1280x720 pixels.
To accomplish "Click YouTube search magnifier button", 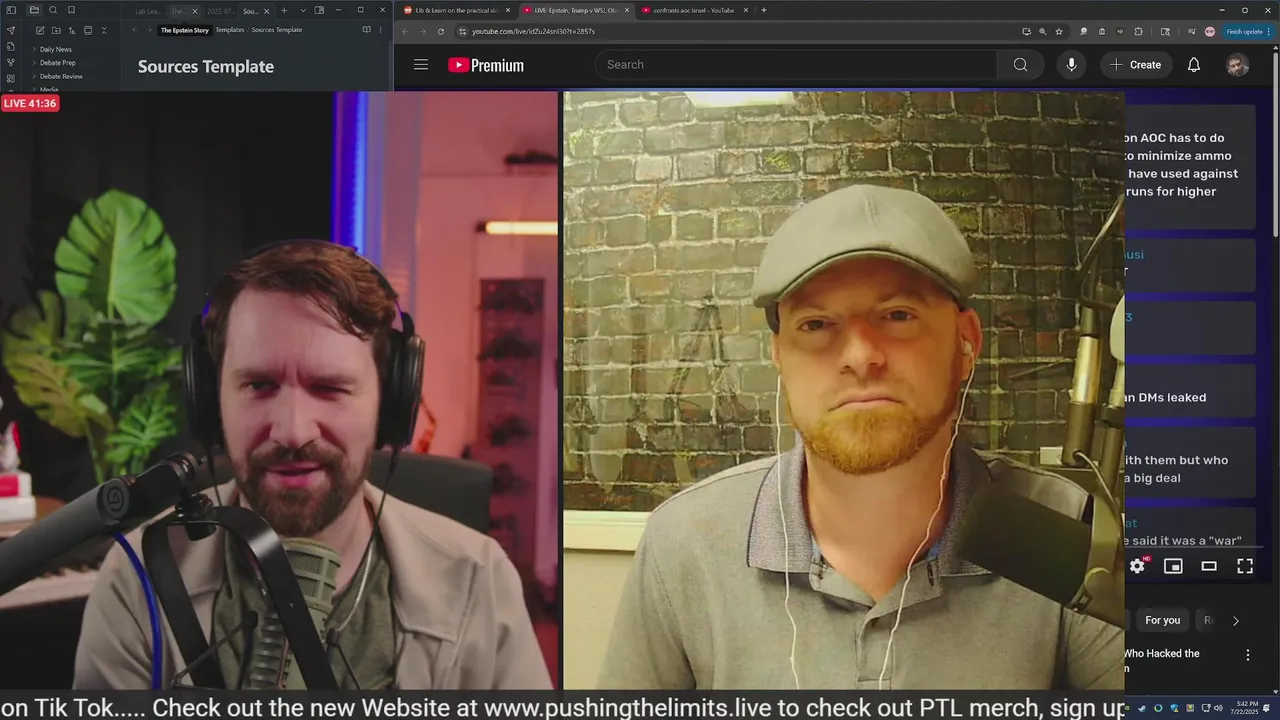I will pos(1020,65).
